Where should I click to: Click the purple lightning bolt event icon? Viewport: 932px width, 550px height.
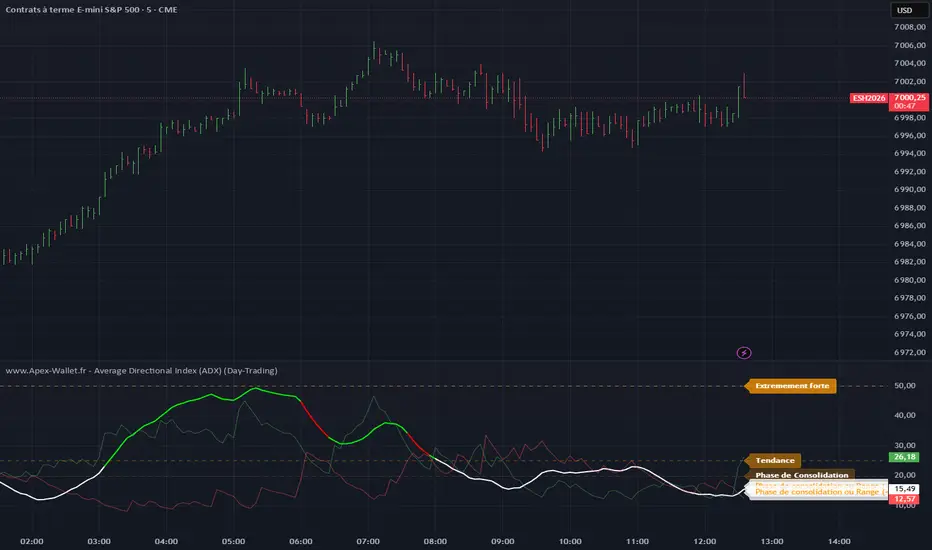744,352
